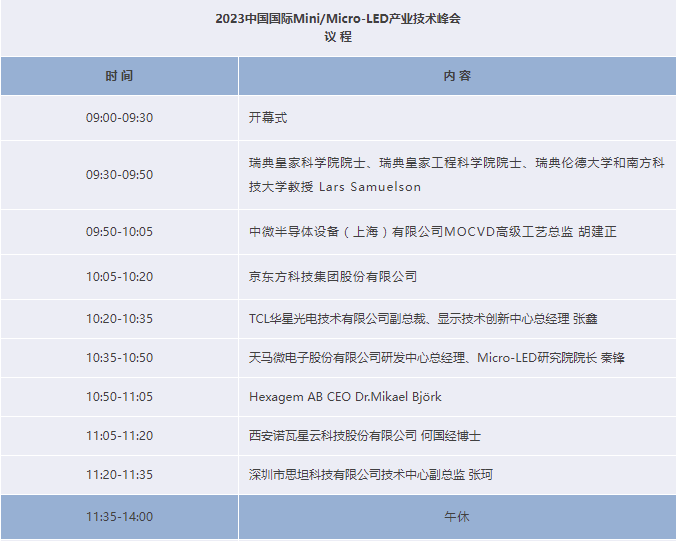This screenshot has height=541, width=677.
Task: Click the '09:00-09:30' time cell
Action: [119, 118]
